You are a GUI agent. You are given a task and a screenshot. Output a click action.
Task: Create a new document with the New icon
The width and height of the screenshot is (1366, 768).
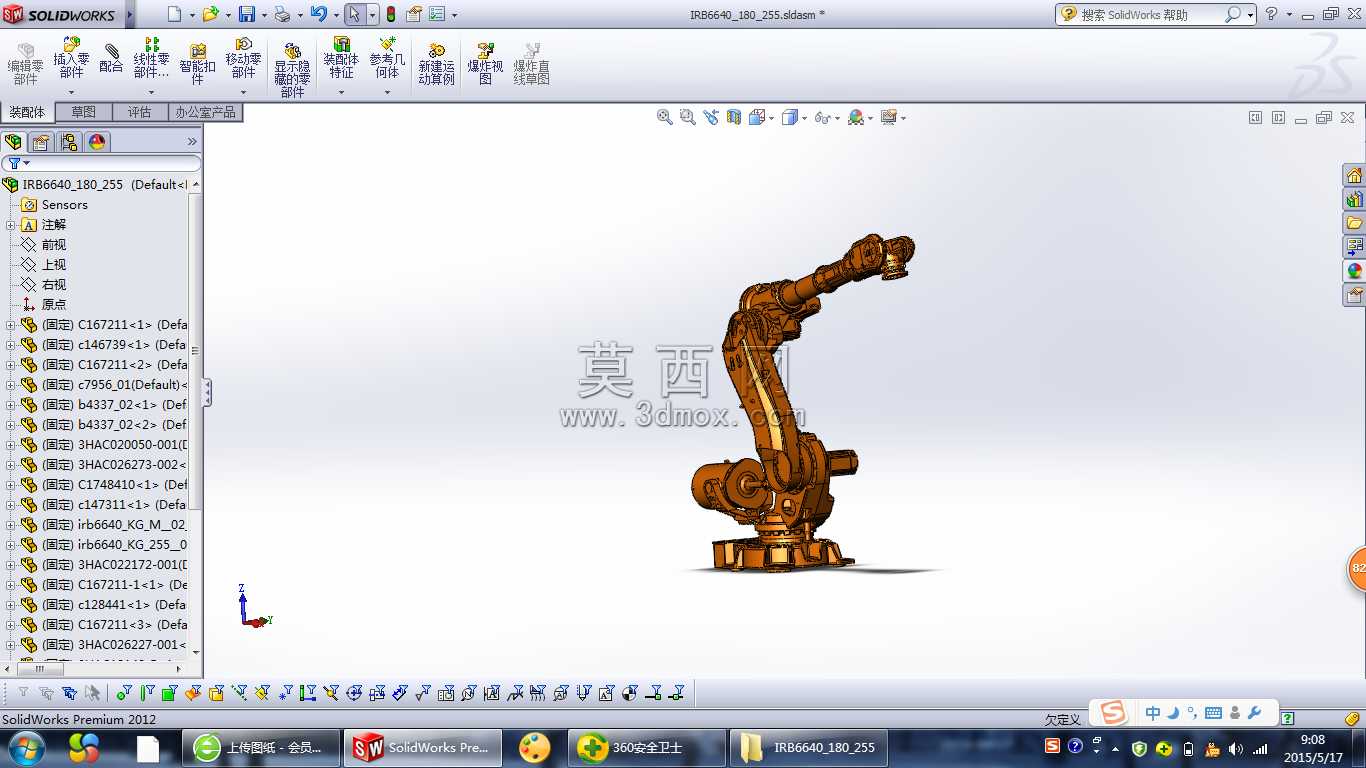[x=174, y=14]
